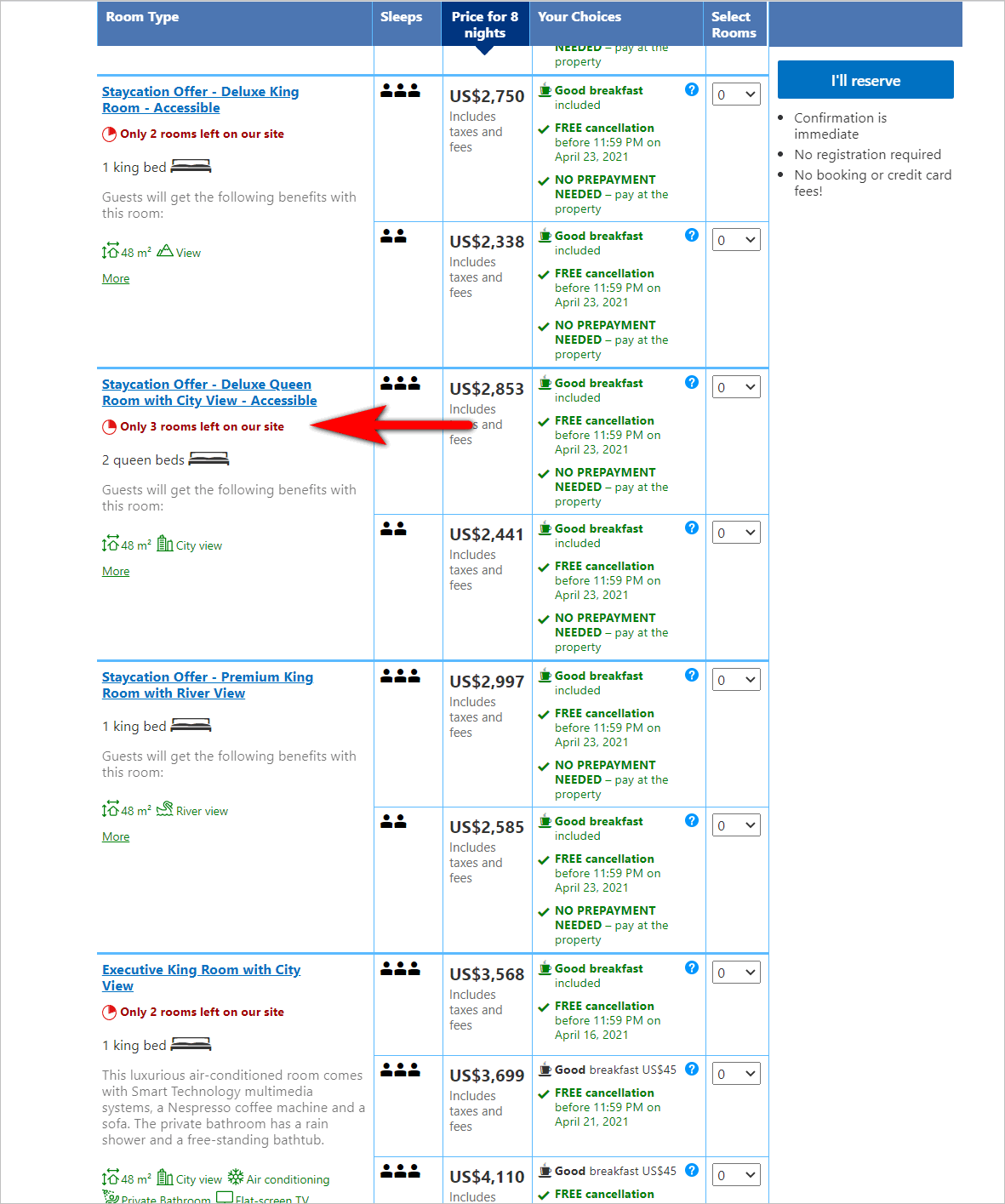Viewport: 1005px width, 1204px height.
Task: Click the Price for 8 nights column header
Action: point(485,24)
